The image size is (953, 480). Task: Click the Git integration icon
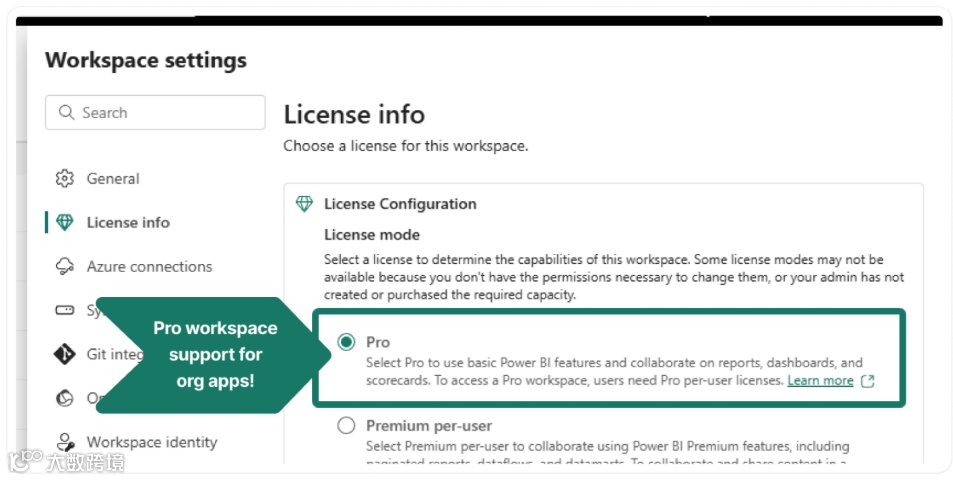click(x=64, y=354)
